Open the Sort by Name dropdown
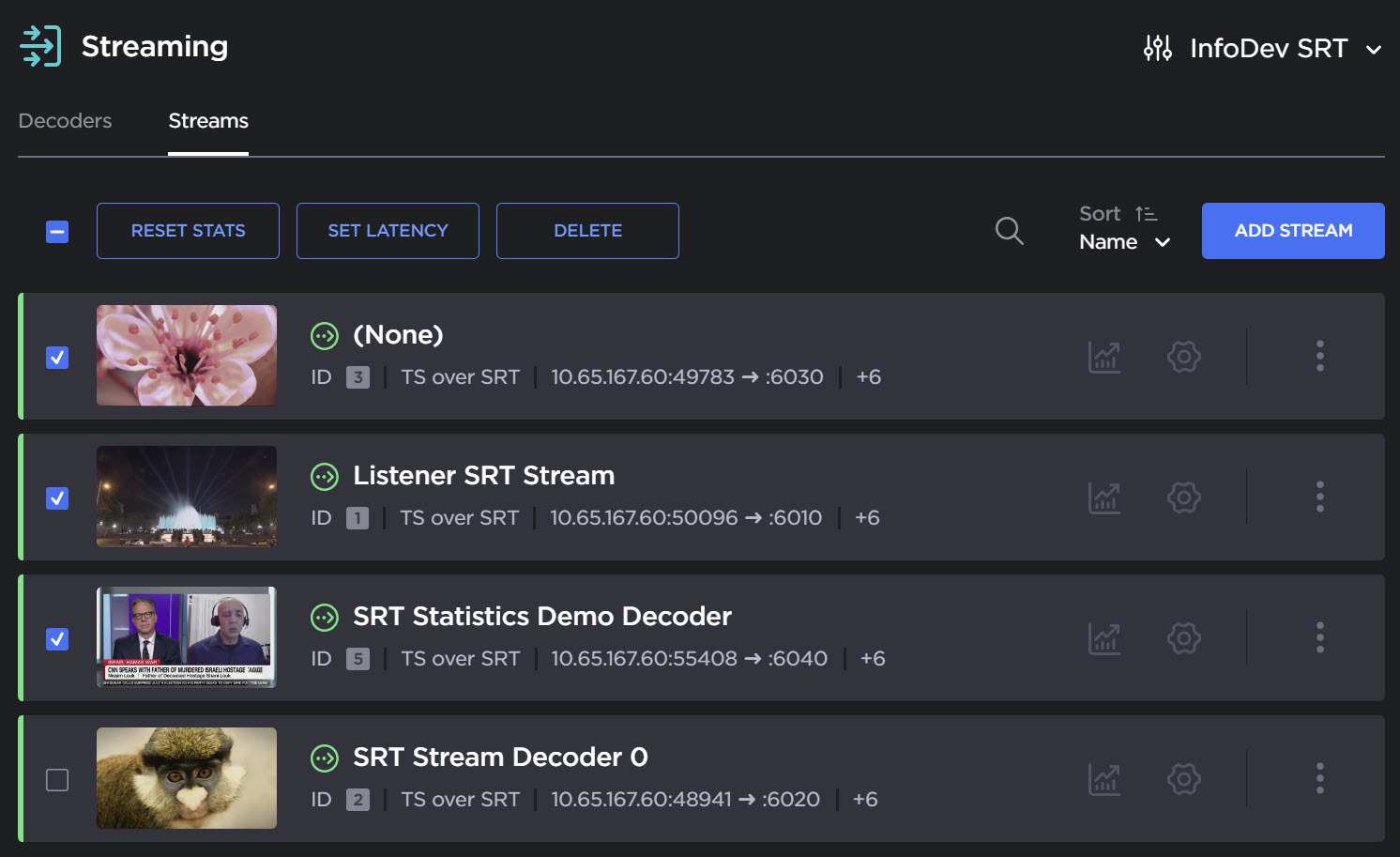The image size is (1400, 857). coord(1124,242)
